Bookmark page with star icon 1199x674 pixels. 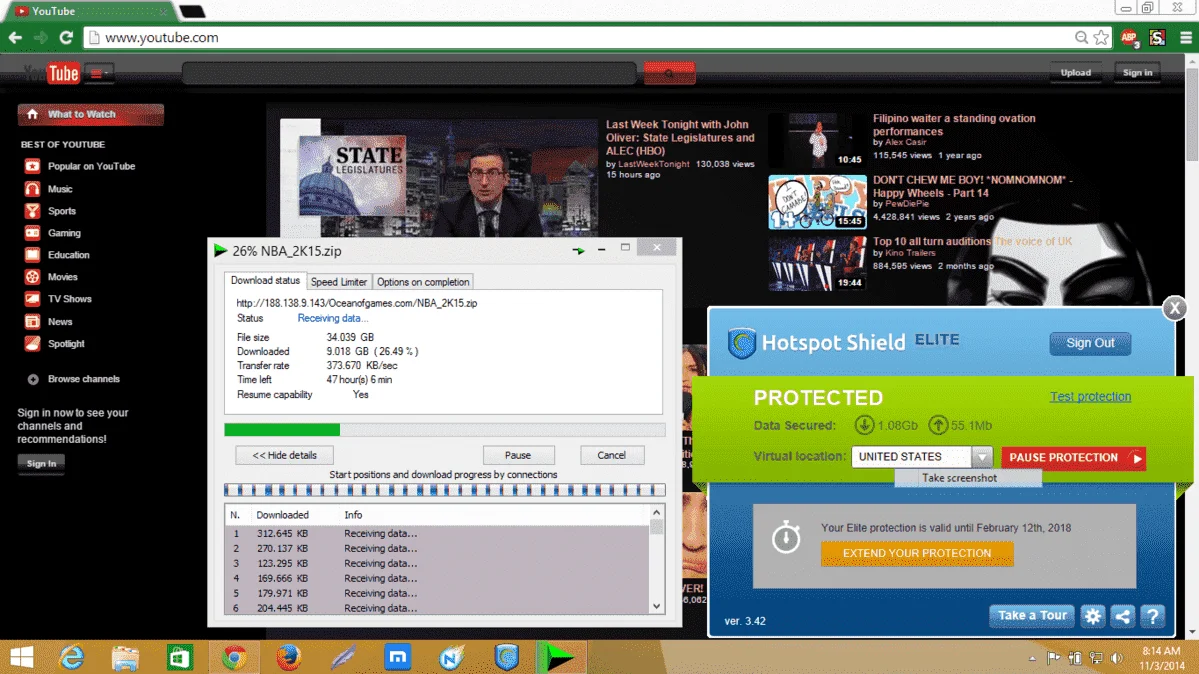click(x=1101, y=37)
